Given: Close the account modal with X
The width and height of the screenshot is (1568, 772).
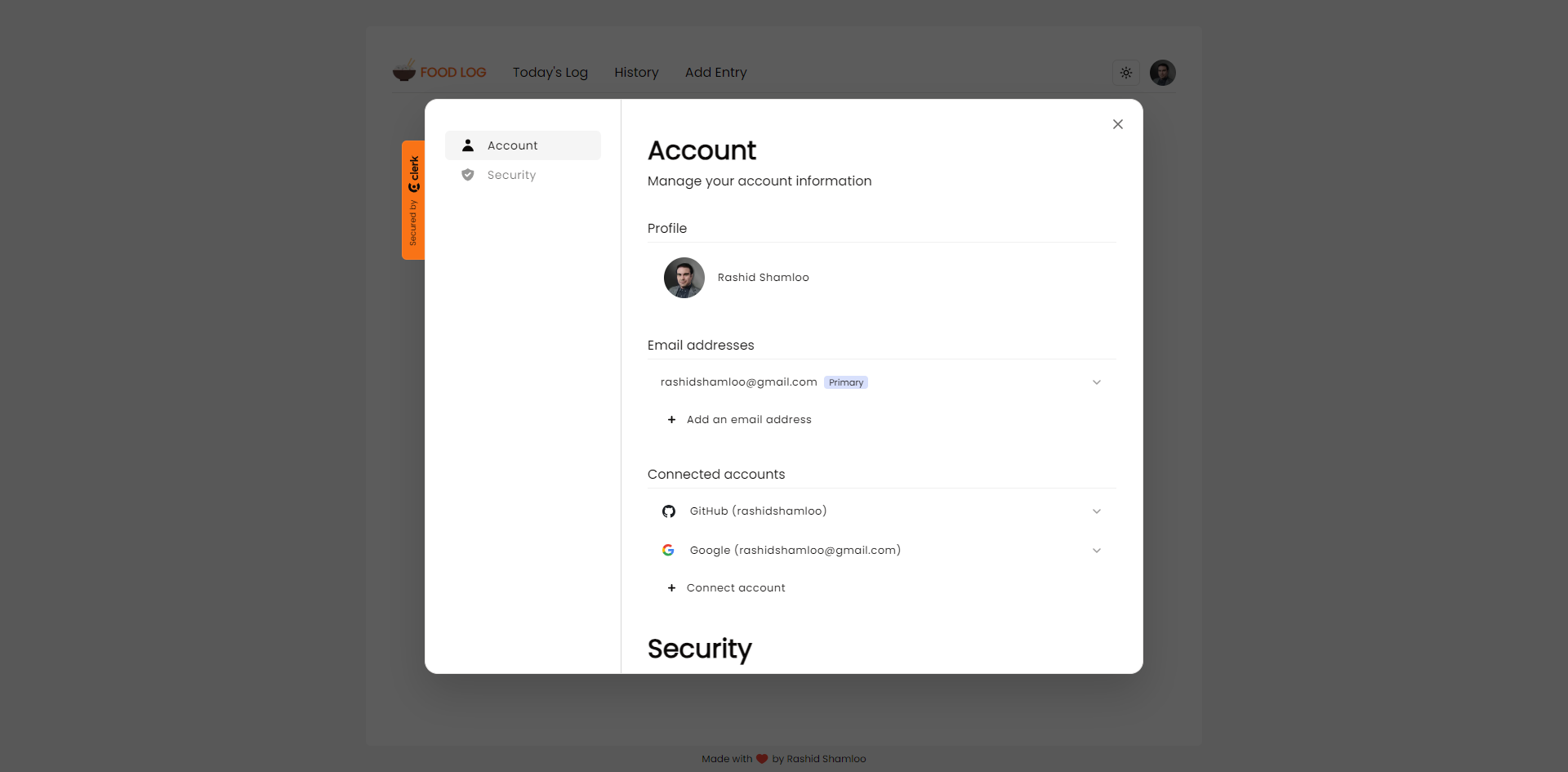Looking at the screenshot, I should pos(1118,124).
